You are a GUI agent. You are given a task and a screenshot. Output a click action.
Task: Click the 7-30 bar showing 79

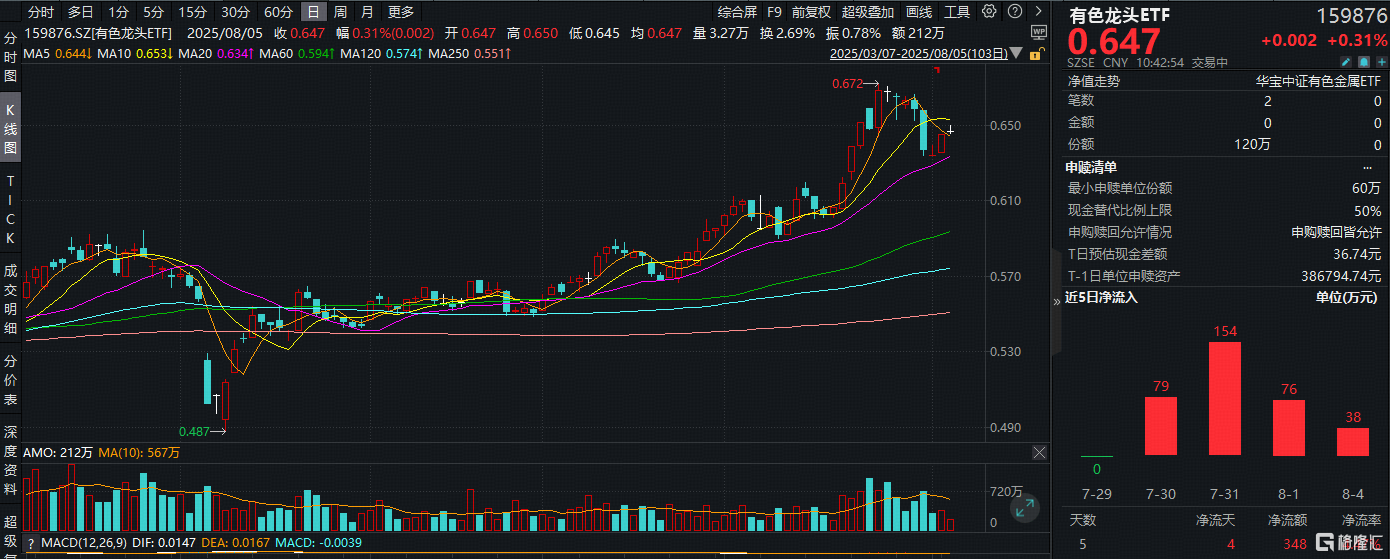click(1161, 427)
